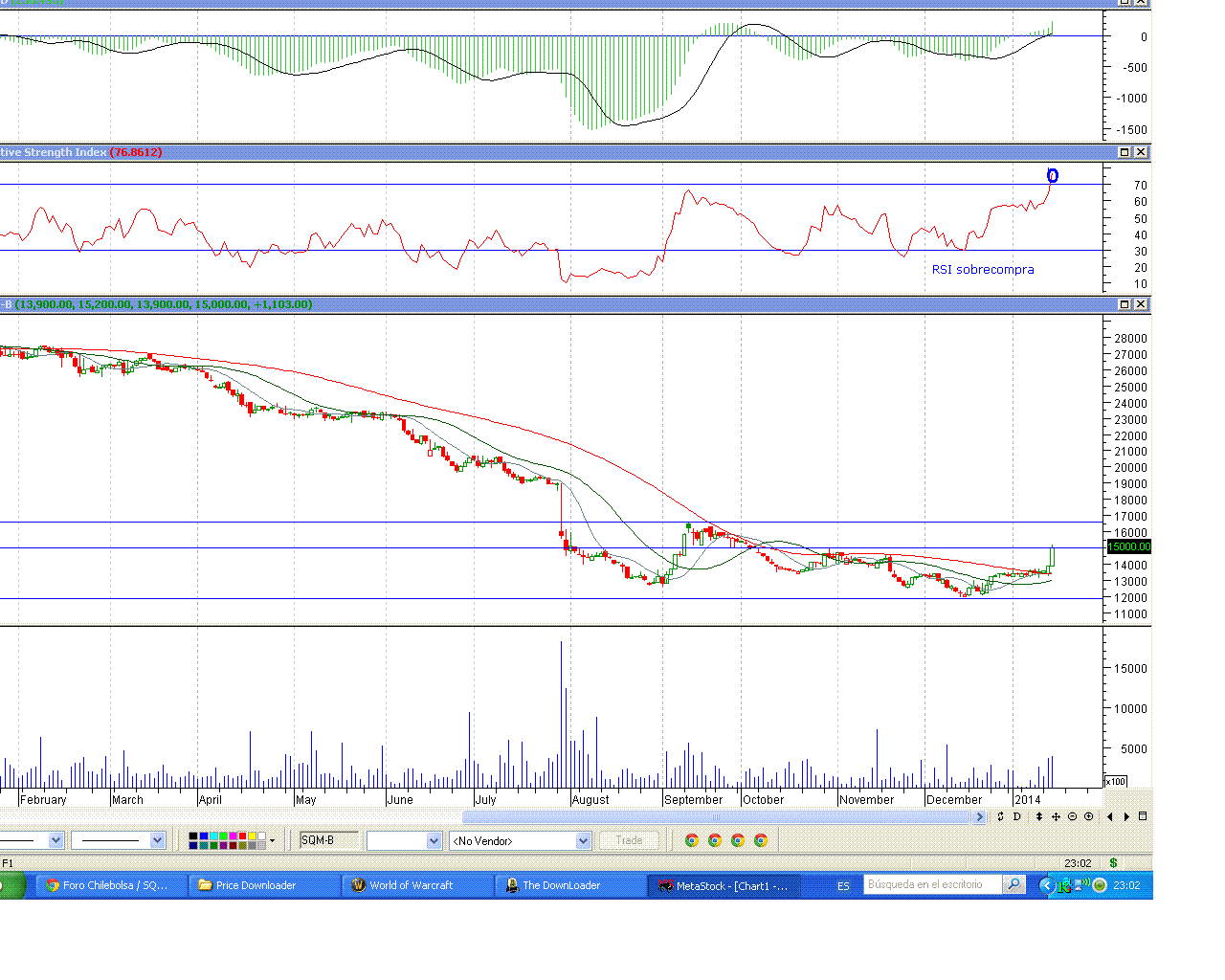The width and height of the screenshot is (1225, 980).
Task: Go to previous security with left arrow
Action: (x=1110, y=816)
